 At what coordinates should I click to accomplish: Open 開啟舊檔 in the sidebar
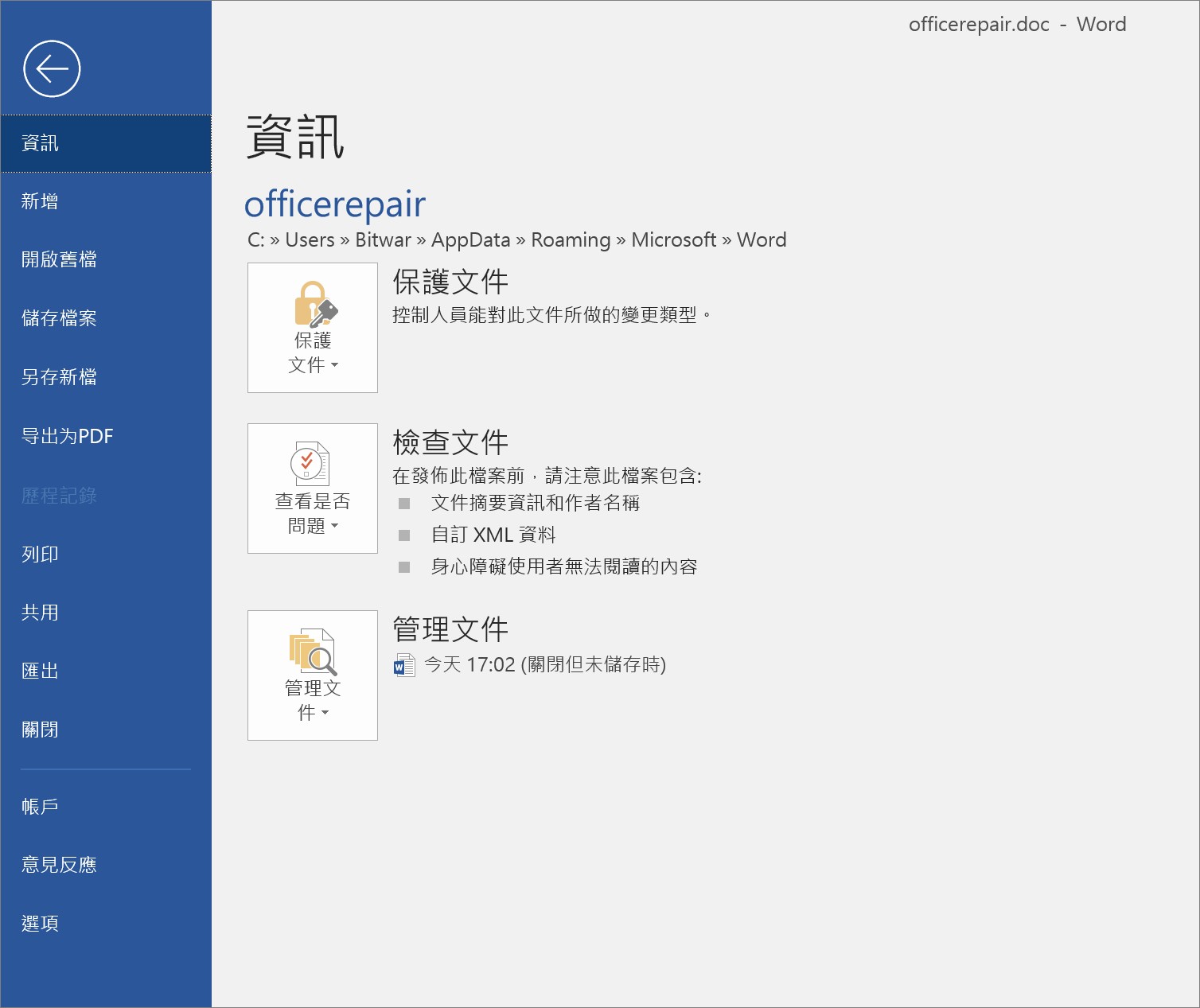[x=106, y=259]
